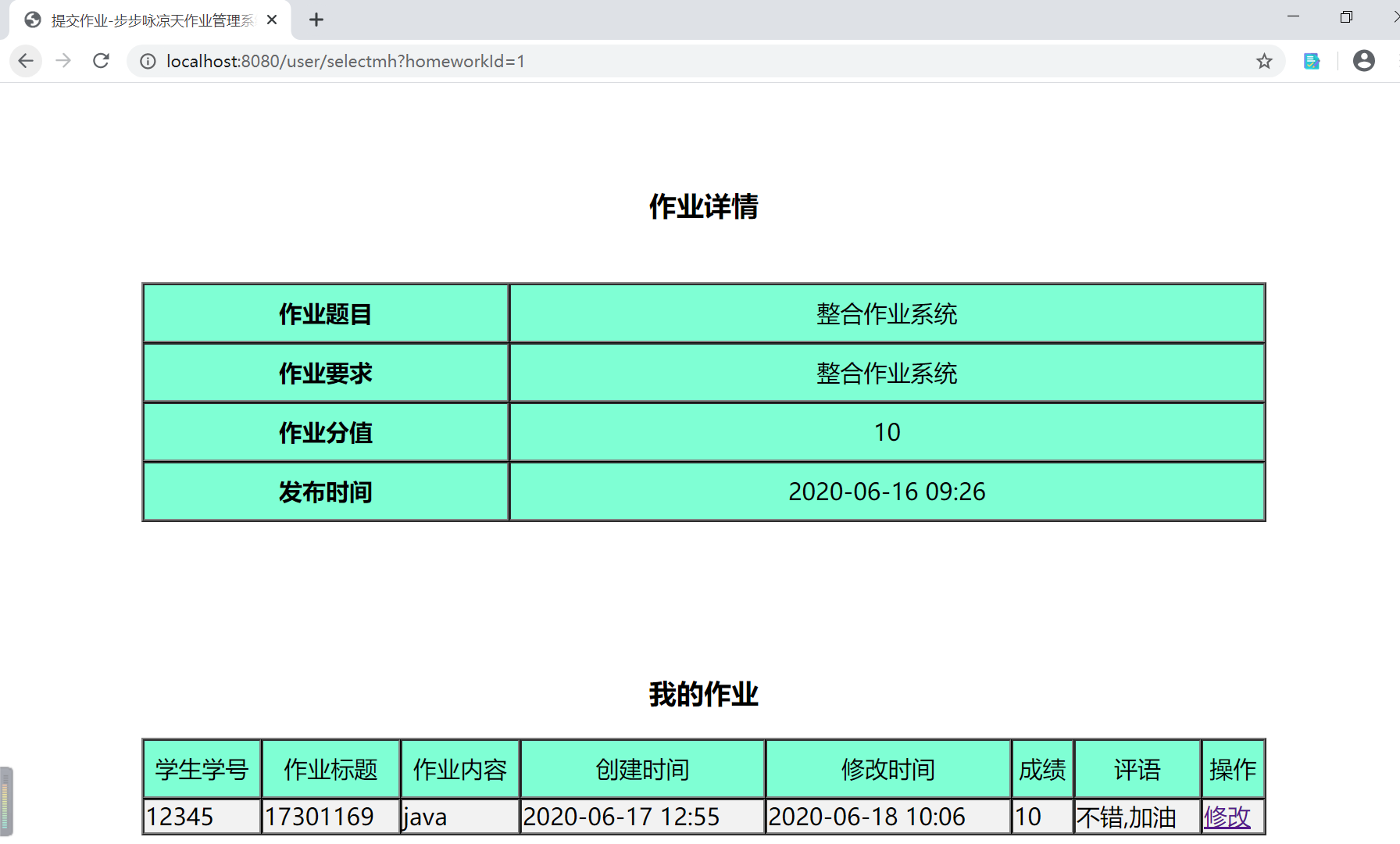Screen dimensions: 1400x844
Task: Click the publish time 2020-06-16 09:26
Action: [887, 492]
